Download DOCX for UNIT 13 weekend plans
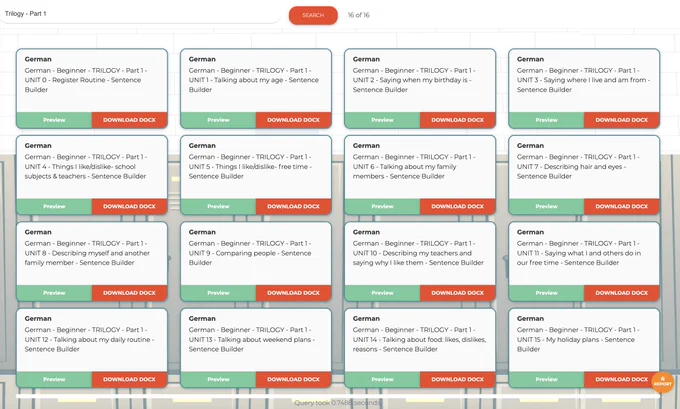This screenshot has height=409, width=680. click(294, 380)
